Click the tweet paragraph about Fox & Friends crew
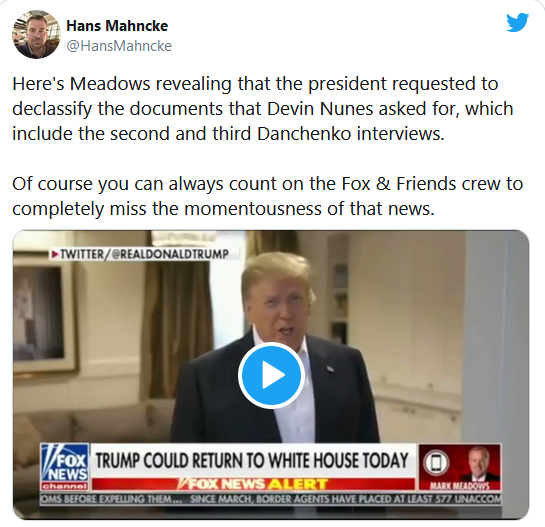 coord(267,196)
